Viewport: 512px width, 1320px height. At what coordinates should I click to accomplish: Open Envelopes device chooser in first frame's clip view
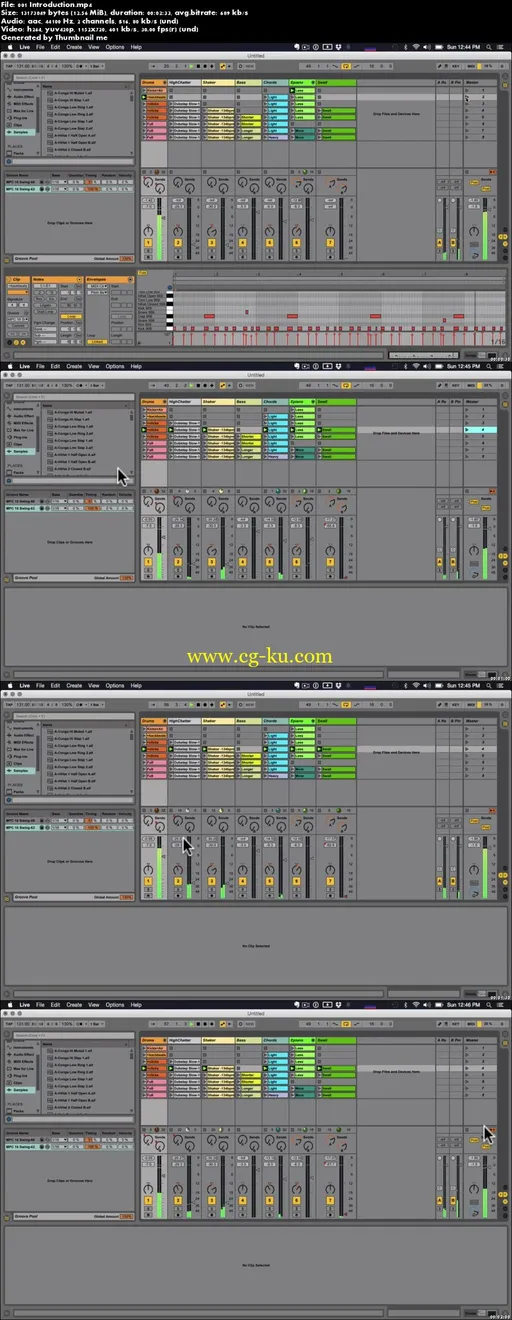pyautogui.click(x=96, y=285)
